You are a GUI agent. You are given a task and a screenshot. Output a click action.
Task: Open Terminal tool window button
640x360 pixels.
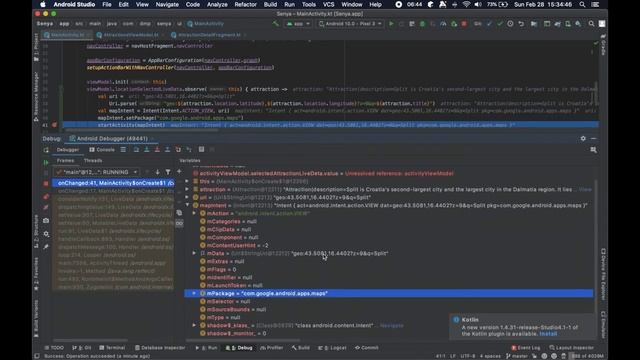tap(112, 348)
